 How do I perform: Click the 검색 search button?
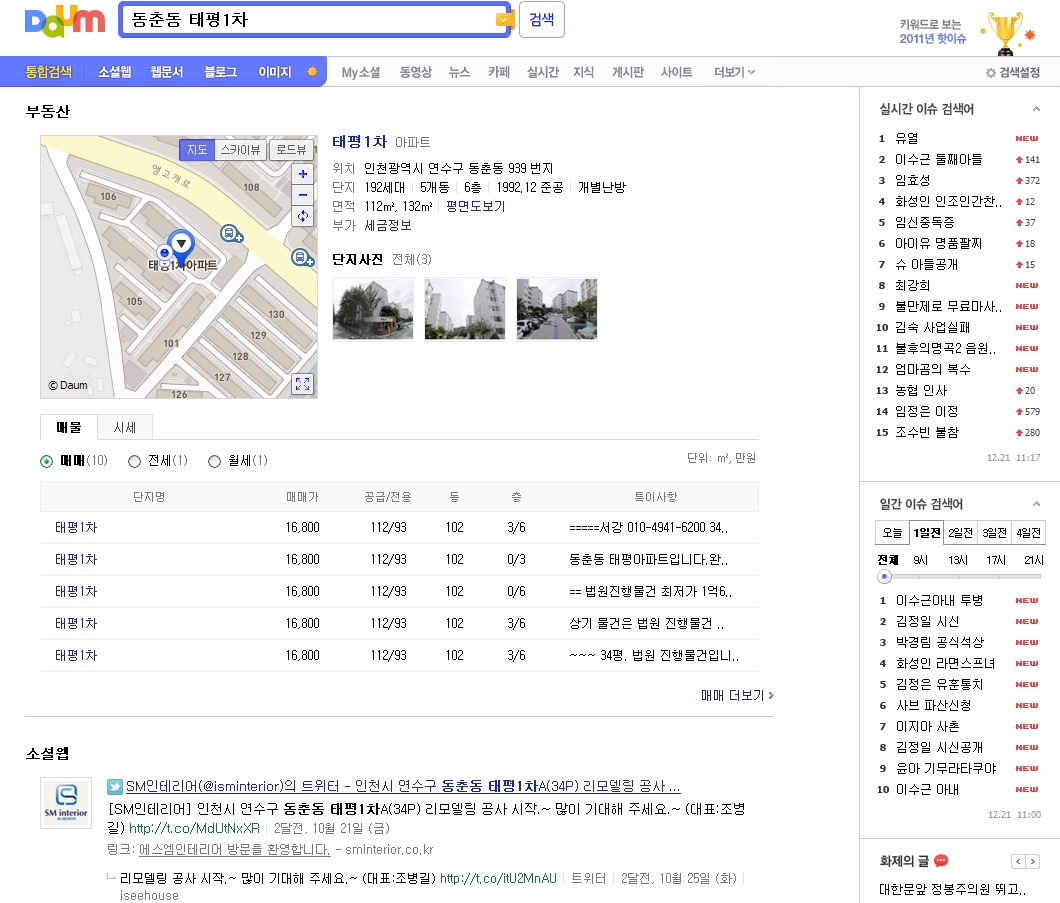541,19
